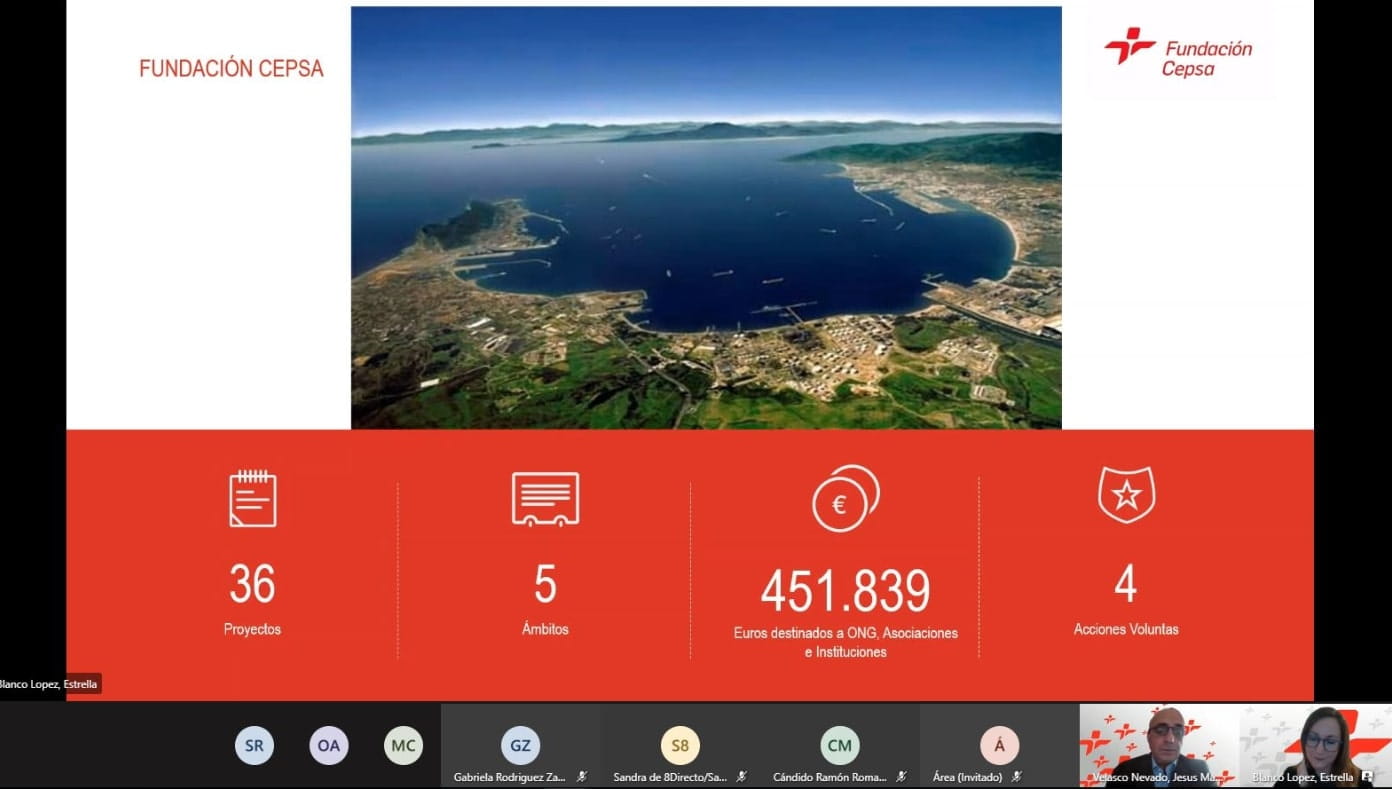Viewport: 1392px width, 790px height.
Task: Click the star shield icon above Acciones Voluntas
Action: point(1126,495)
